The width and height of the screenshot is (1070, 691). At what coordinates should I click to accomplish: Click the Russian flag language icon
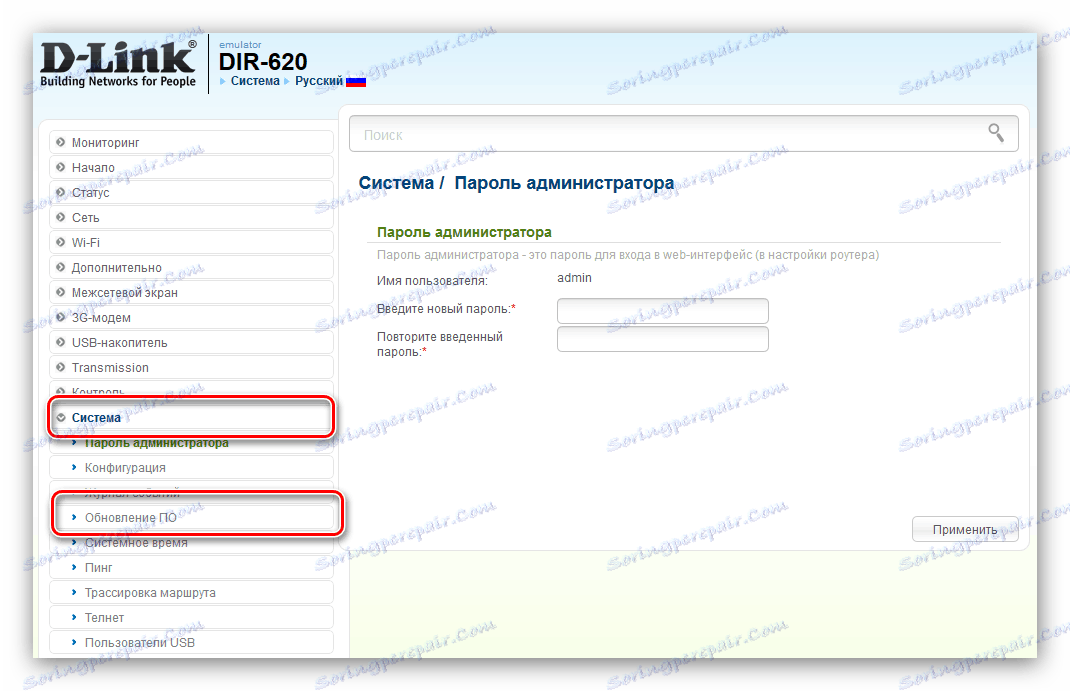(x=356, y=81)
